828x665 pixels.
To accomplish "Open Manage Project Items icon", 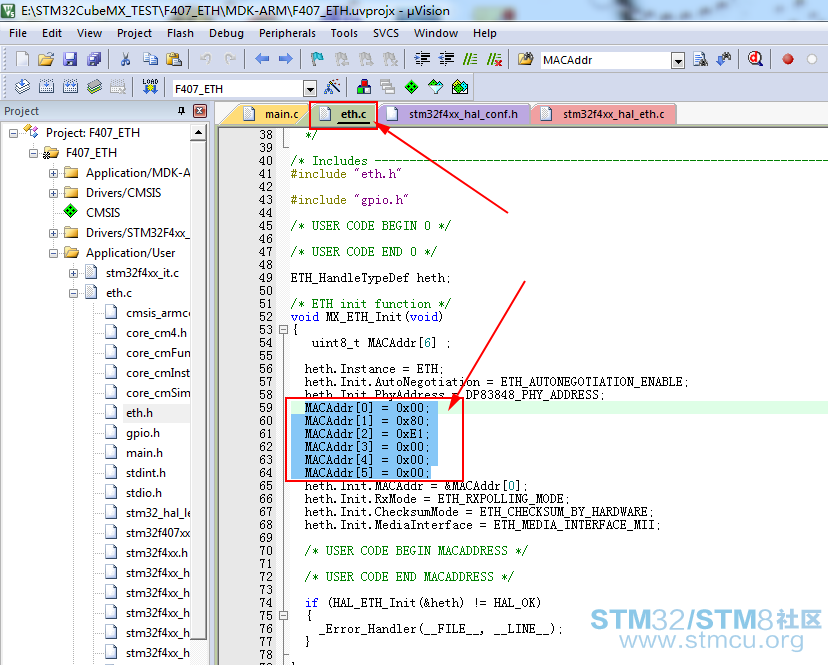I will point(363,87).
